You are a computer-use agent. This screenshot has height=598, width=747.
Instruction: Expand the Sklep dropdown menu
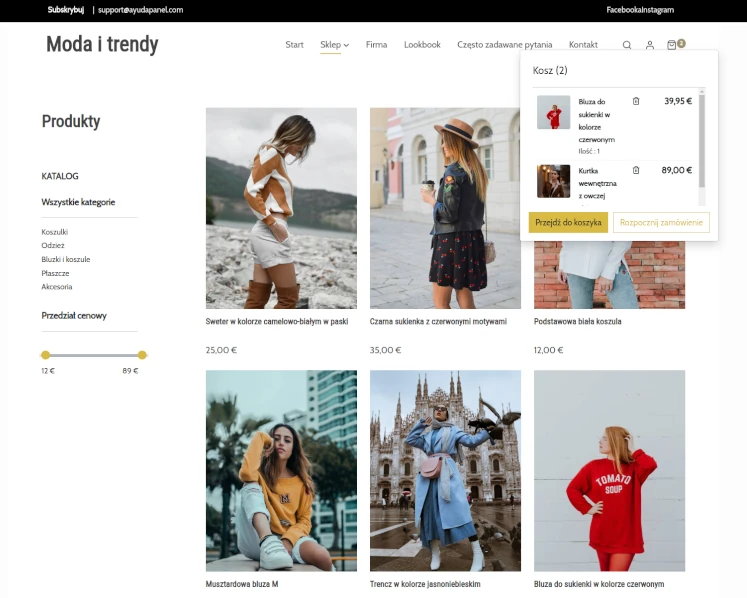(x=334, y=45)
